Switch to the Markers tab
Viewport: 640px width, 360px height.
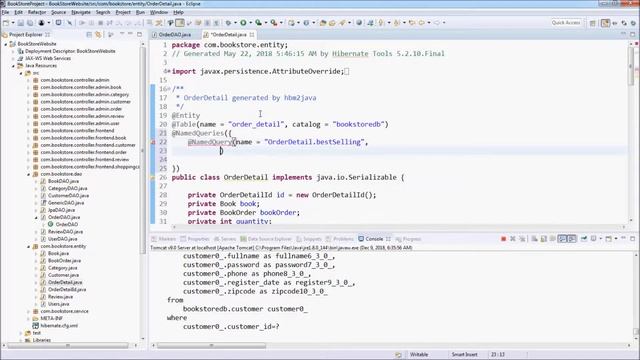coord(164,239)
